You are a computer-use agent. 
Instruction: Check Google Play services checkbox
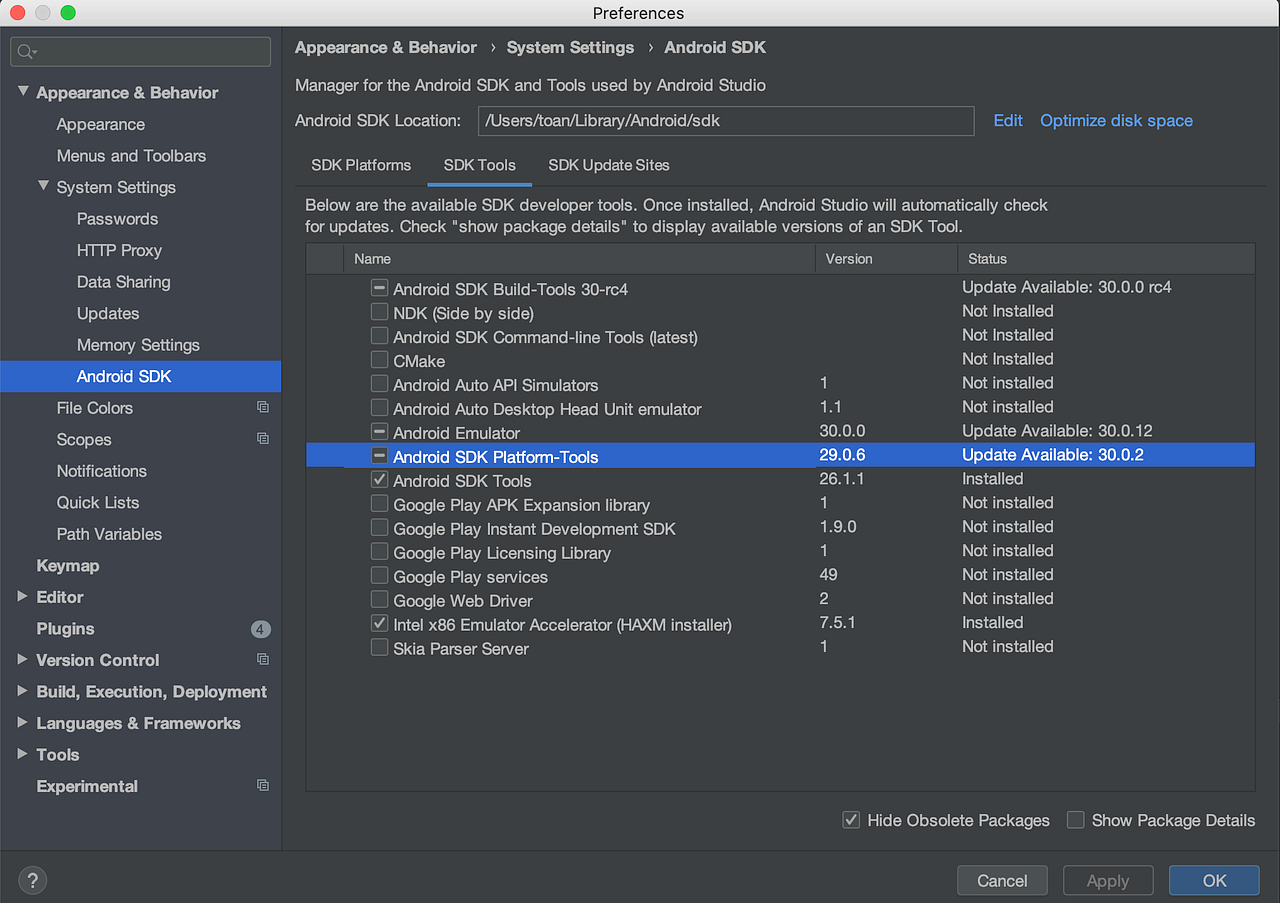[x=379, y=576]
